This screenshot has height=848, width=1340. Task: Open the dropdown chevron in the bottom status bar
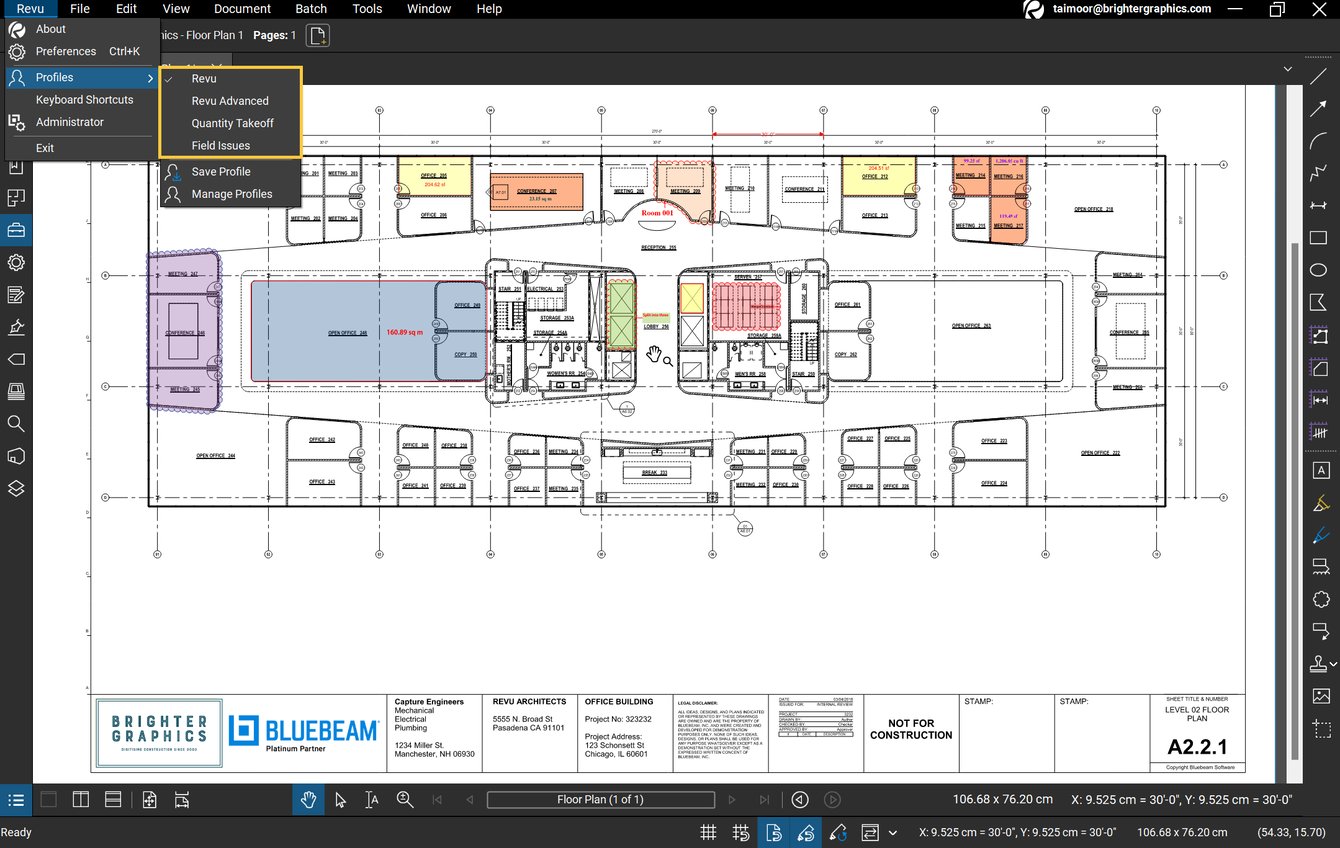893,832
